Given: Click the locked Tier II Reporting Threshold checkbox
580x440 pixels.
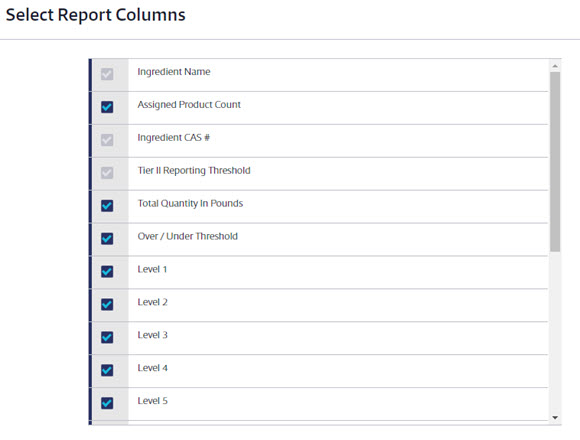Looking at the screenshot, I should point(107,173).
